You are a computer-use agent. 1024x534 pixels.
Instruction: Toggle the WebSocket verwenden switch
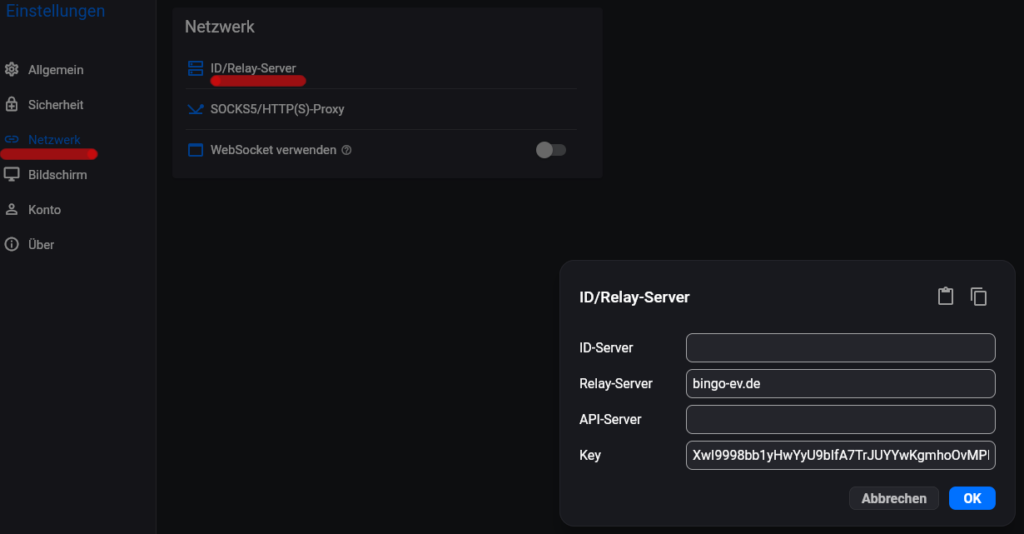(x=550, y=150)
